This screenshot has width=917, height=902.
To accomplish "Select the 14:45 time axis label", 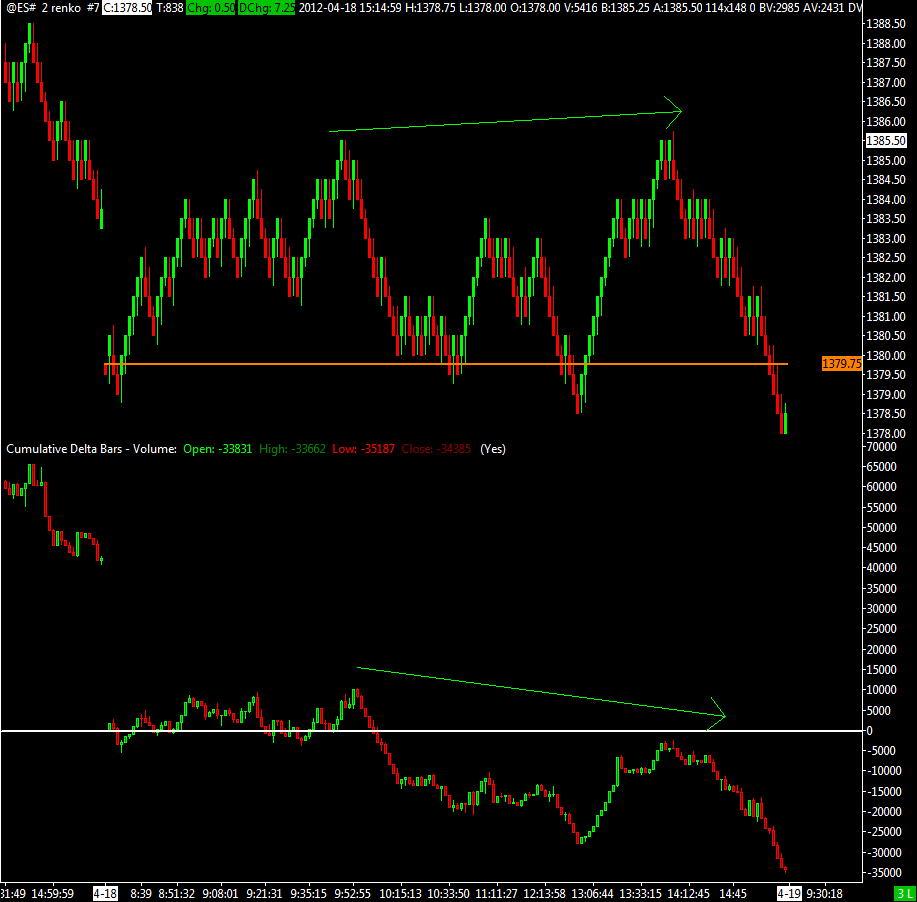I will [733, 894].
